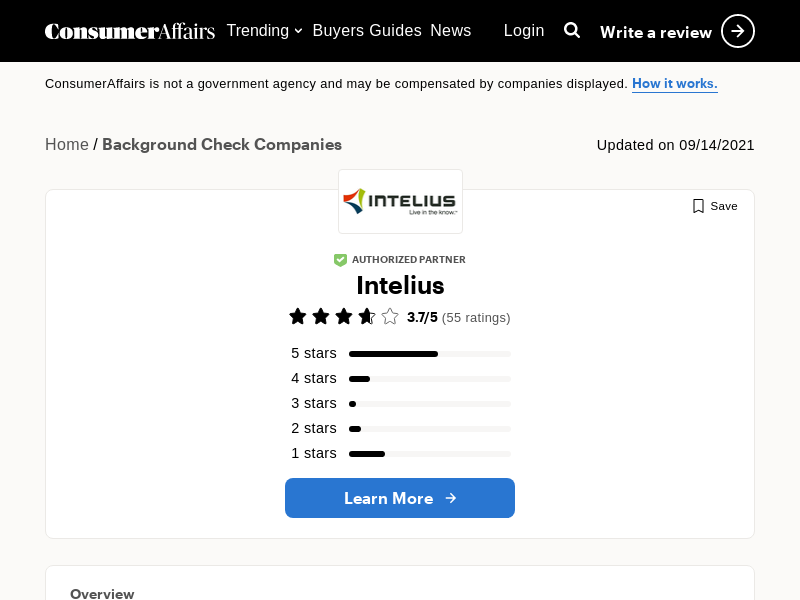
Task: Go to Home breadcrumb
Action: tap(67, 144)
